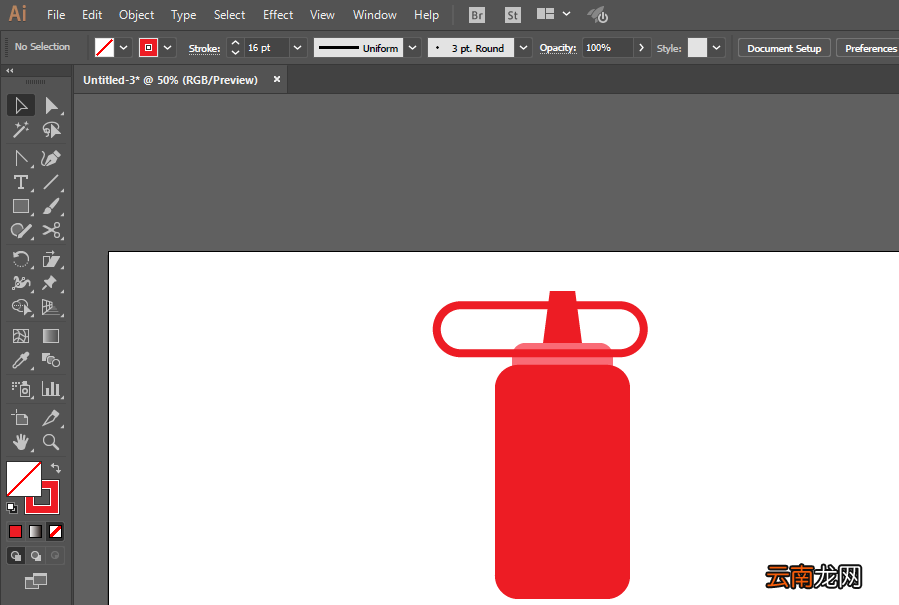The height and width of the screenshot is (605, 899).
Task: Switch paint mode to solid Color
Action: coord(15,532)
